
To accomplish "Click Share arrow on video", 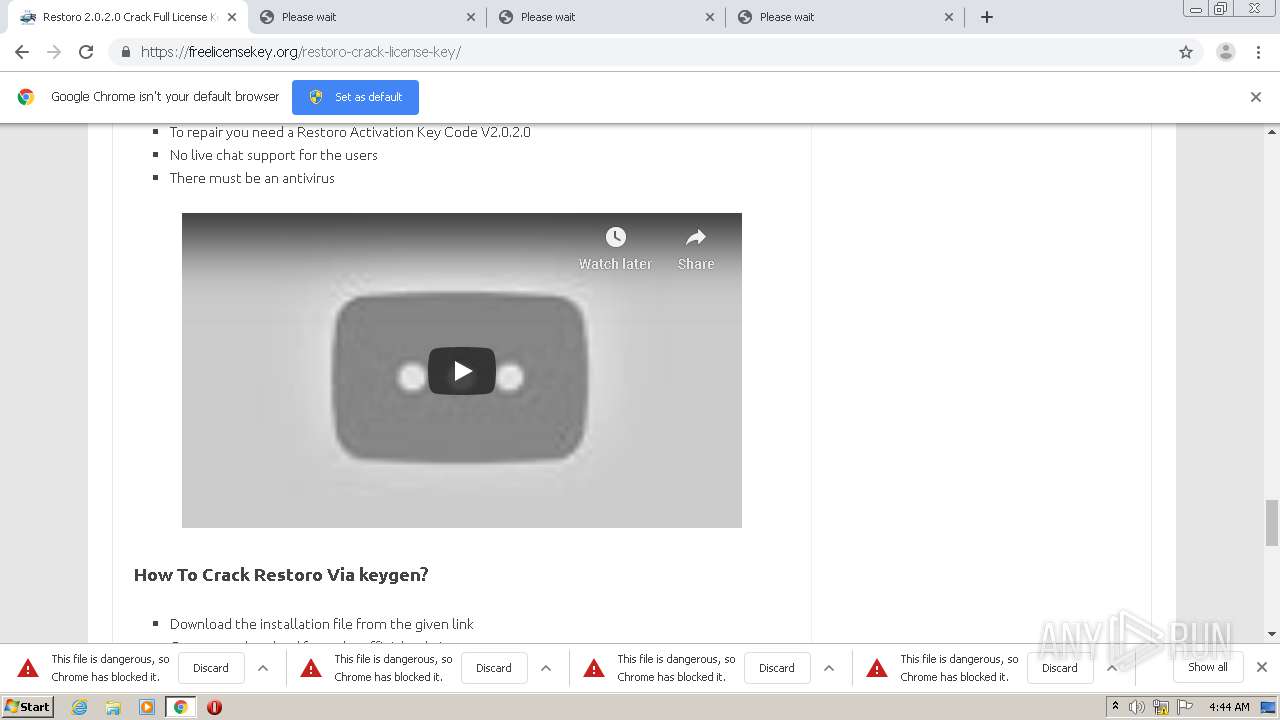I will click(x=696, y=237).
